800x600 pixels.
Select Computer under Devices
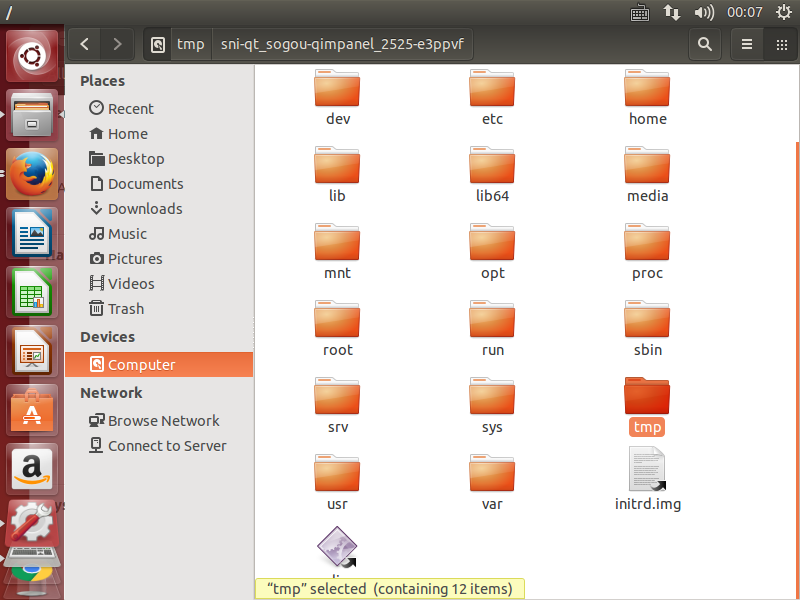pyautogui.click(x=159, y=364)
